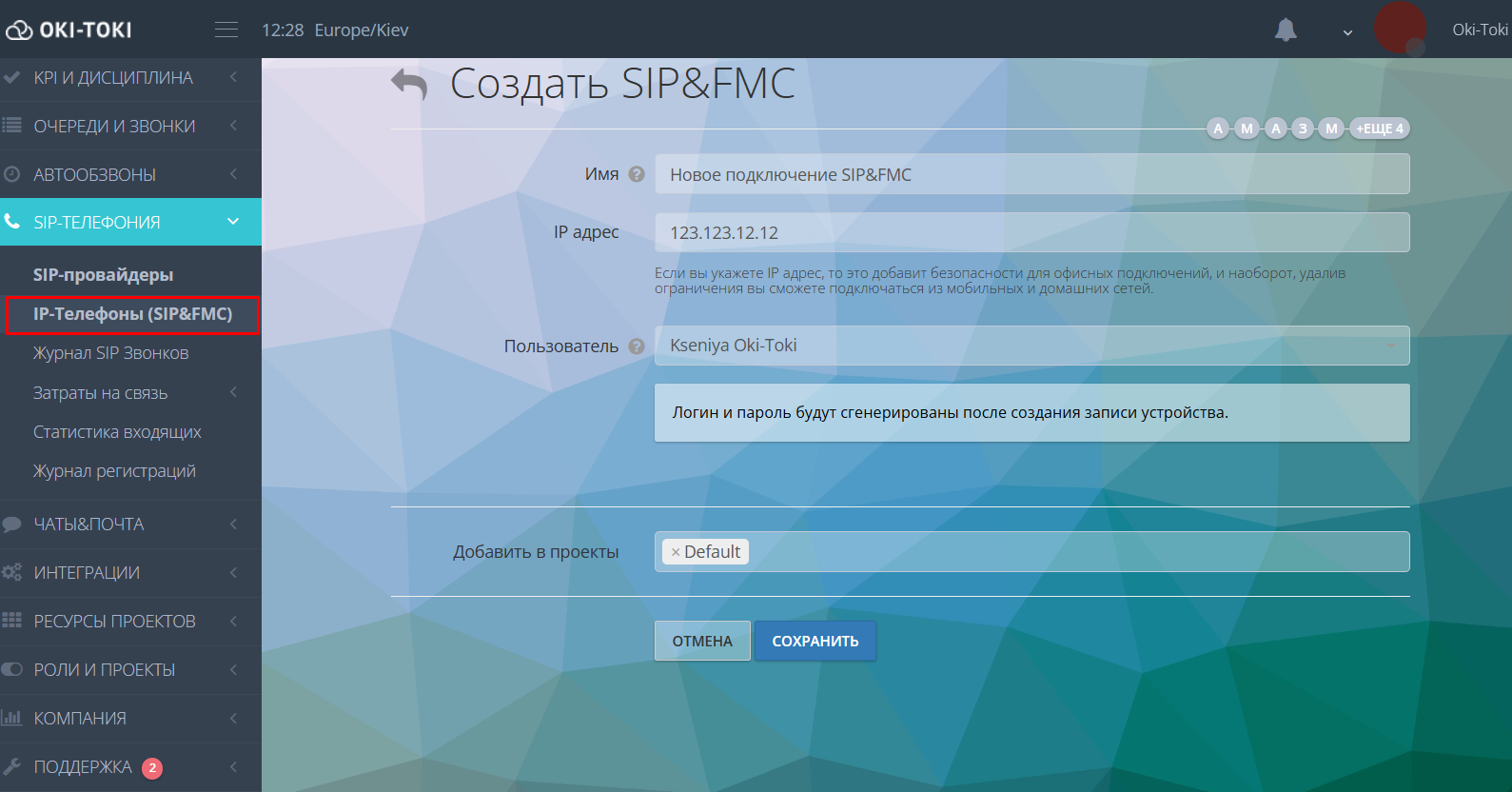Toggle the hamburger sidebar menu icon

click(226, 30)
